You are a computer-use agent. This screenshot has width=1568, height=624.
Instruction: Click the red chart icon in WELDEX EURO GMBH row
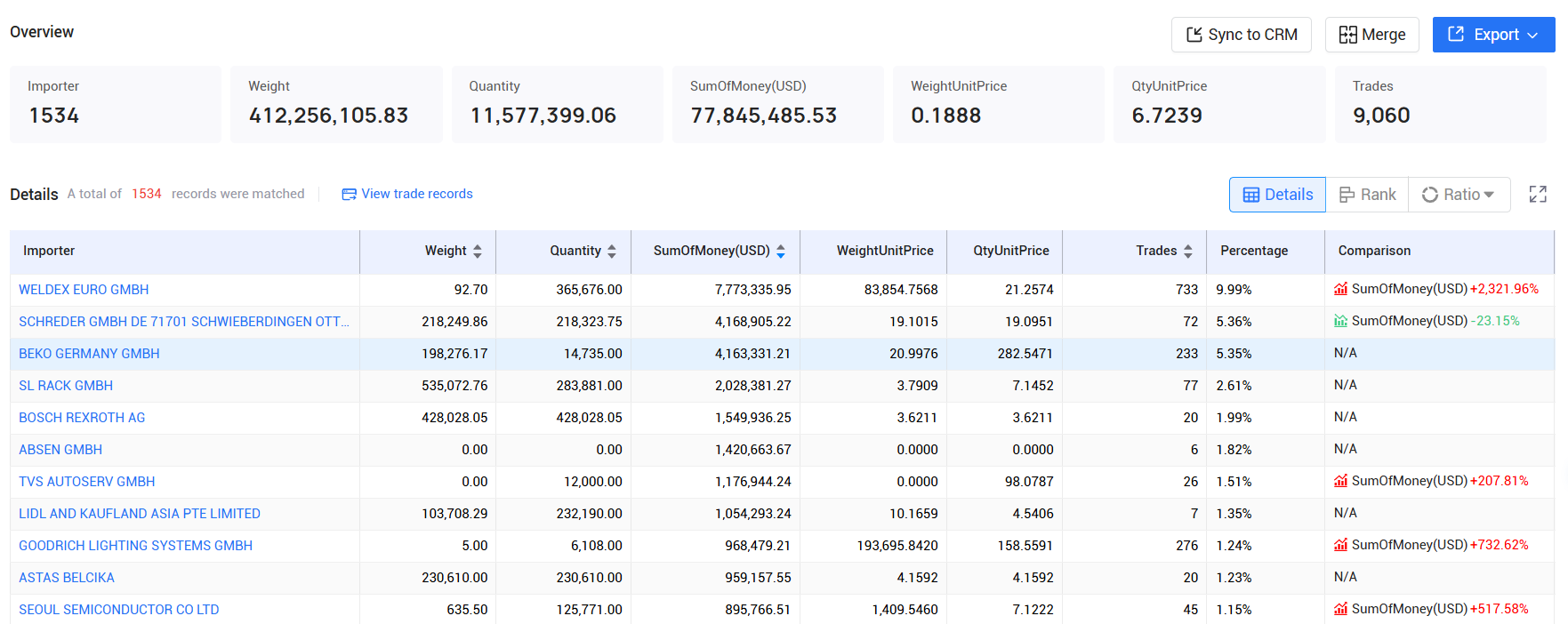point(1340,289)
